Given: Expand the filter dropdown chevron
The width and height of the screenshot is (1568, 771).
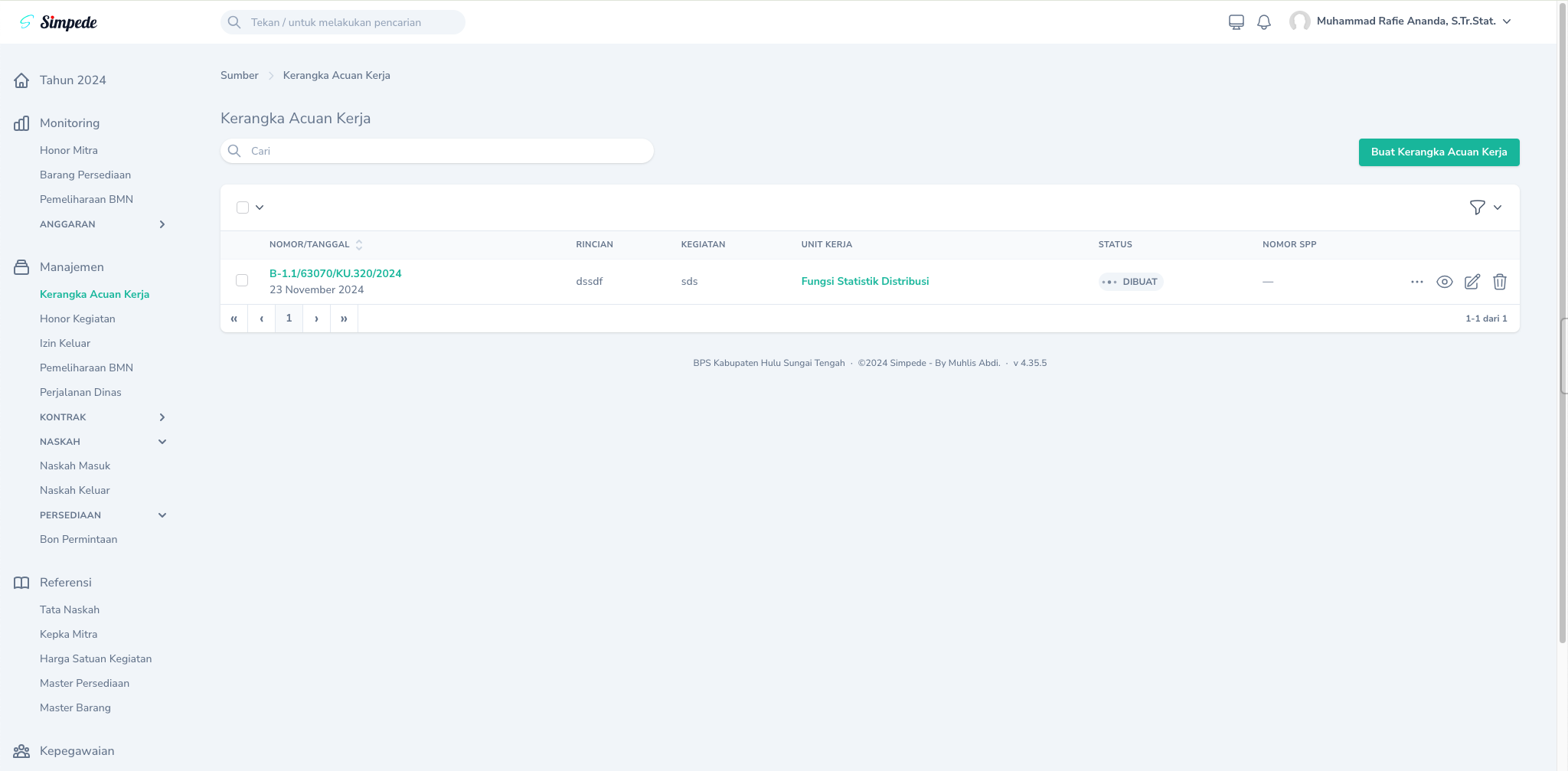Looking at the screenshot, I should coord(1498,207).
